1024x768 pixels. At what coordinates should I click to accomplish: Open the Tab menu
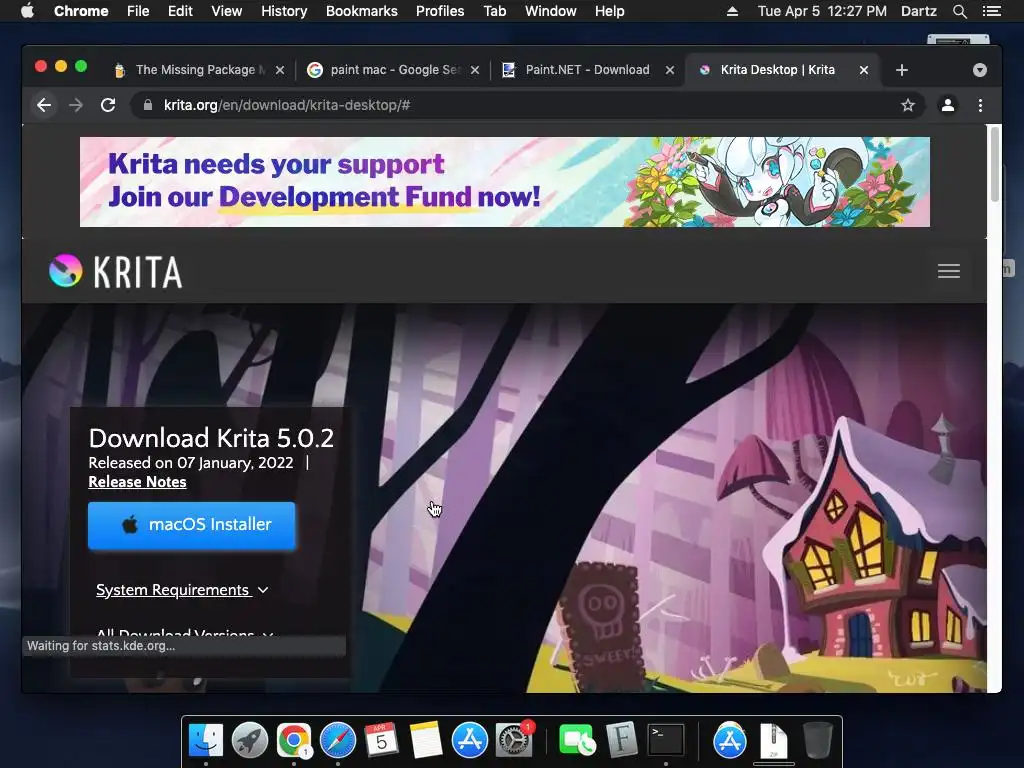coord(495,11)
